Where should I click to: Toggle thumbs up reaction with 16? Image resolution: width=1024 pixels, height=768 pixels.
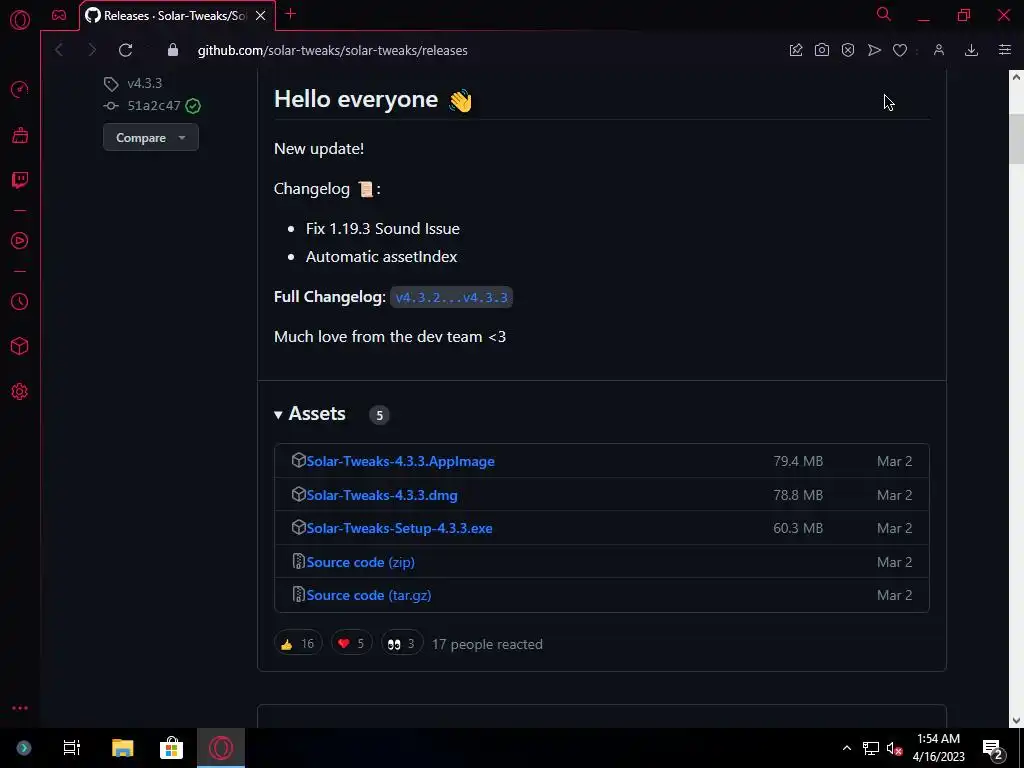coord(298,644)
